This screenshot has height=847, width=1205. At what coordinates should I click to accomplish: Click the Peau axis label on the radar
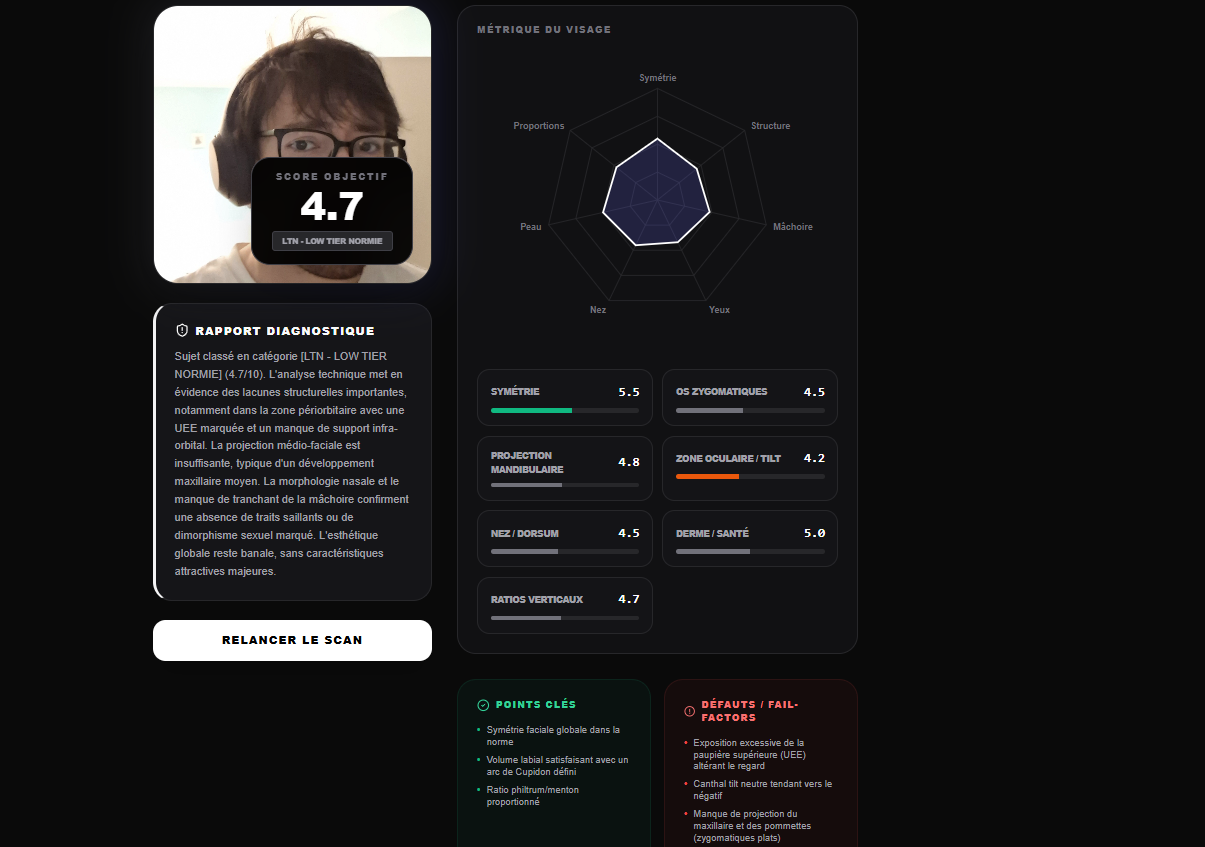click(x=530, y=227)
